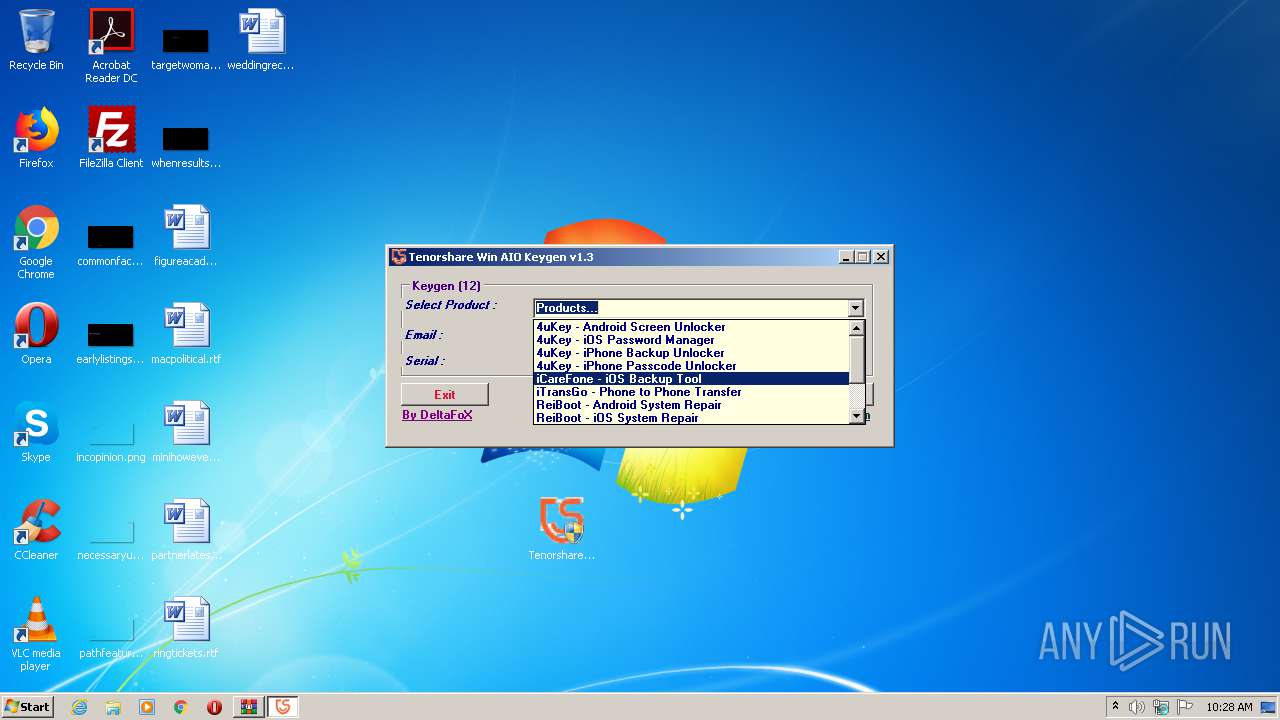Click the 10:28 AM clock
Screen dimensions: 1280x720
click(x=1229, y=707)
